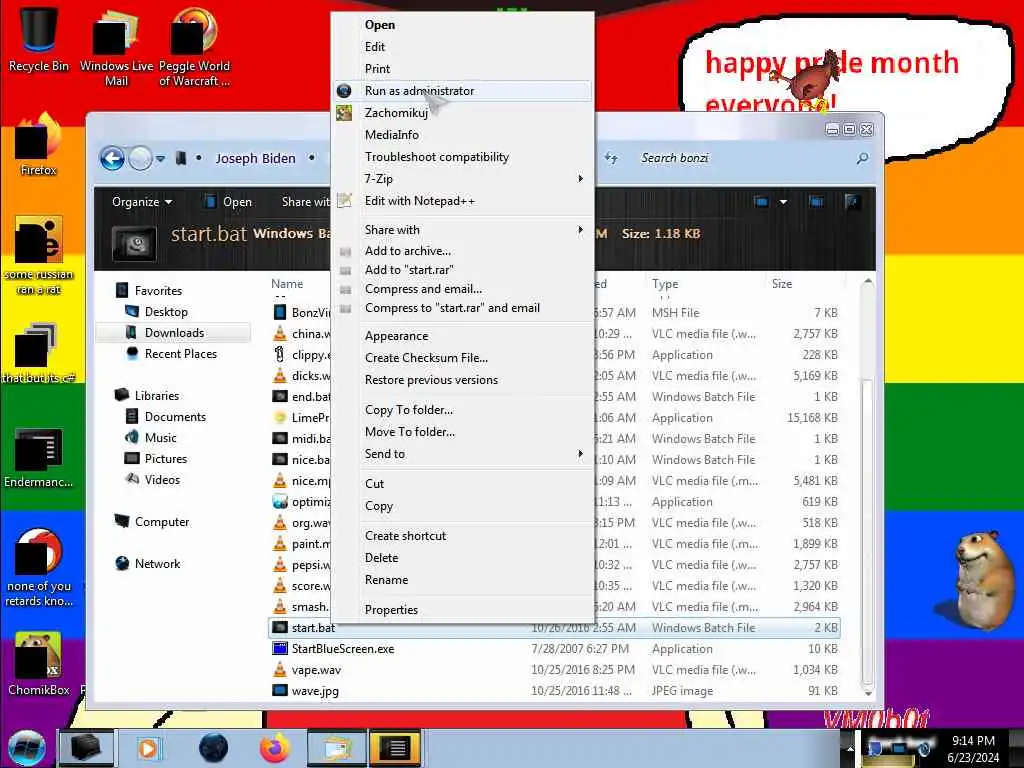
Task: Click the help icon in Explorer toolbar
Action: click(851, 201)
